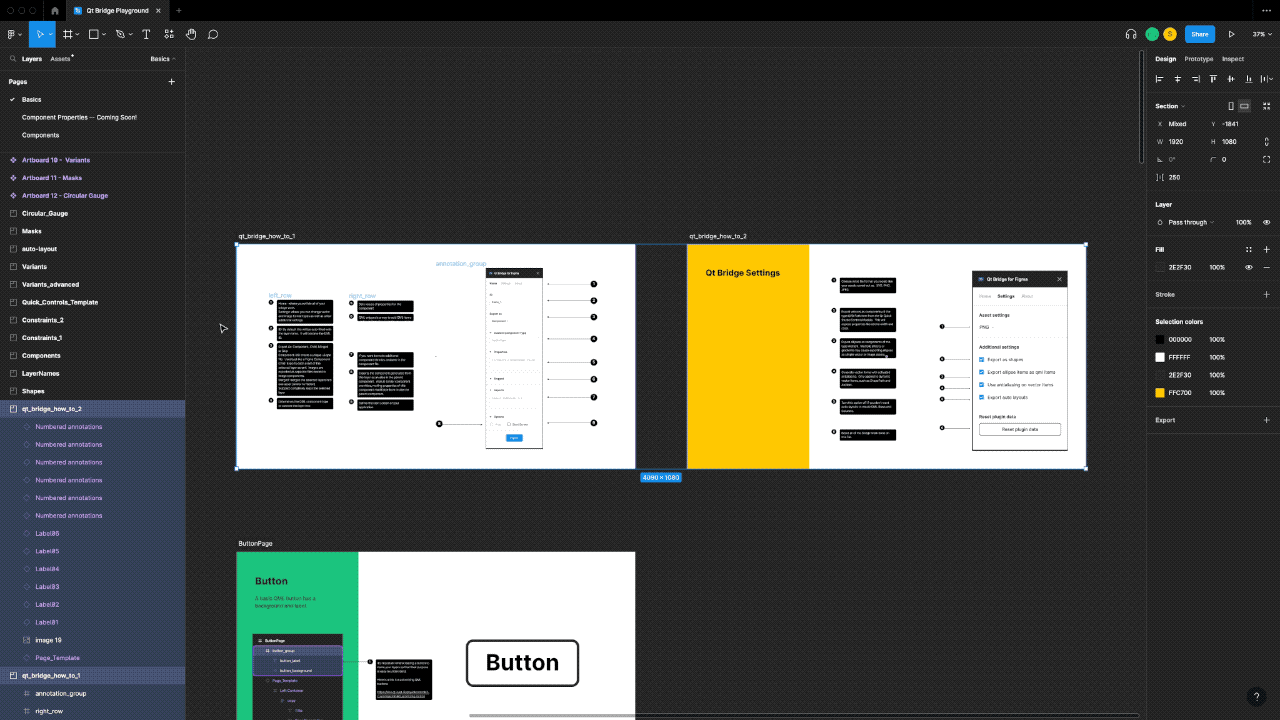Click the Present play icon
The image size is (1280, 720).
(x=1231, y=34)
